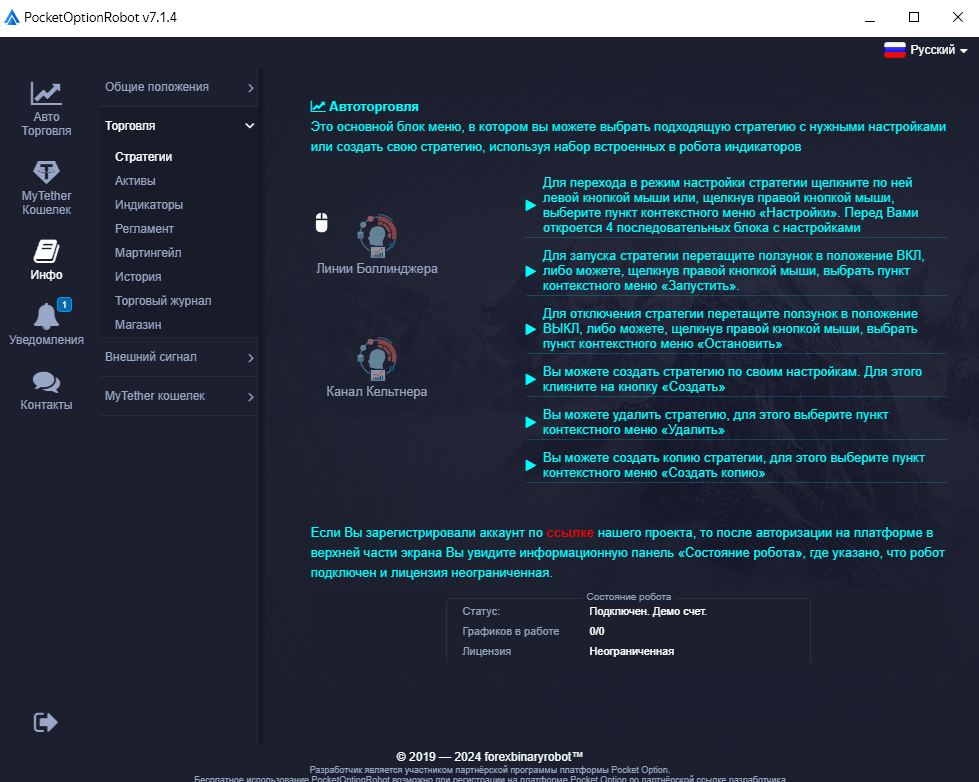This screenshot has width=979, height=782.
Task: Click arrow bullet beside «Создать» instruction
Action: click(x=531, y=379)
